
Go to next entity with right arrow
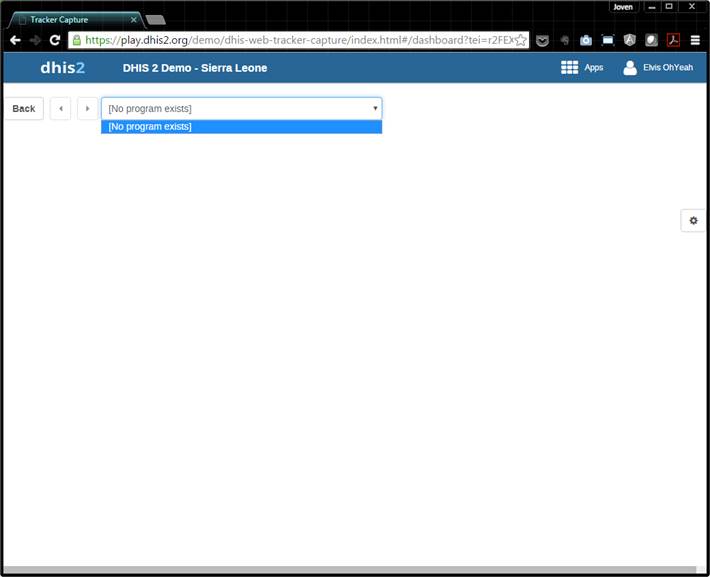coord(87,109)
